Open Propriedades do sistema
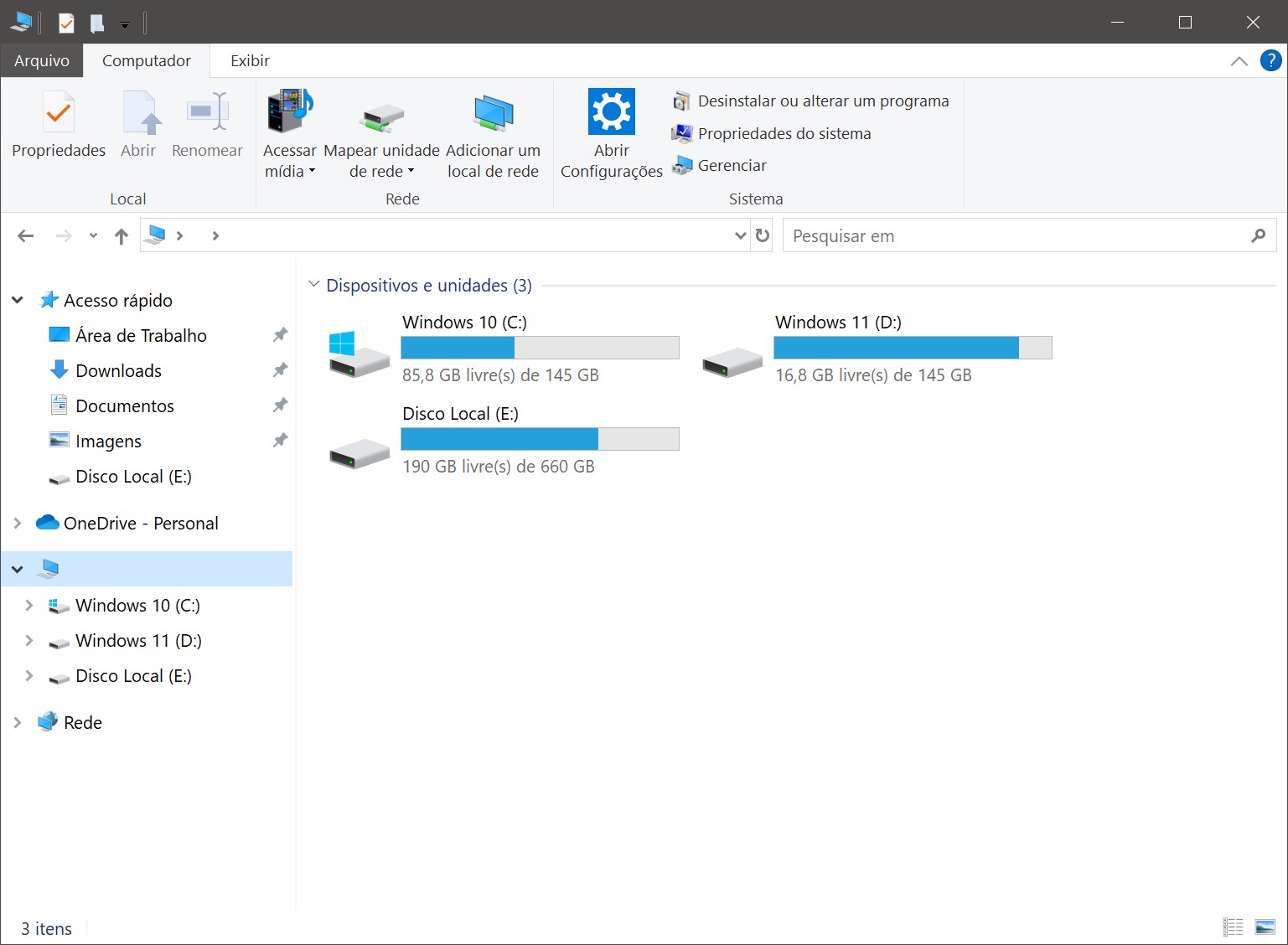The height and width of the screenshot is (945, 1288). [771, 133]
